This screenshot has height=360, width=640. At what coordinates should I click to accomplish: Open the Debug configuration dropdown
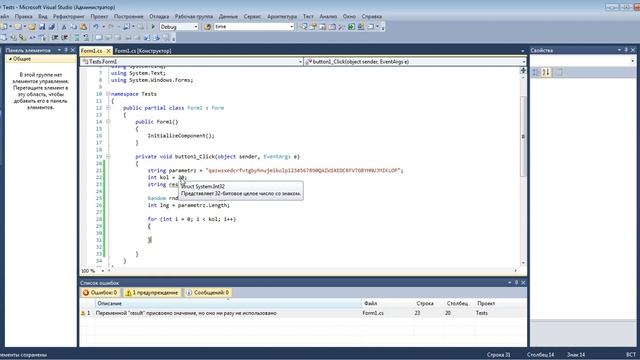[196, 27]
